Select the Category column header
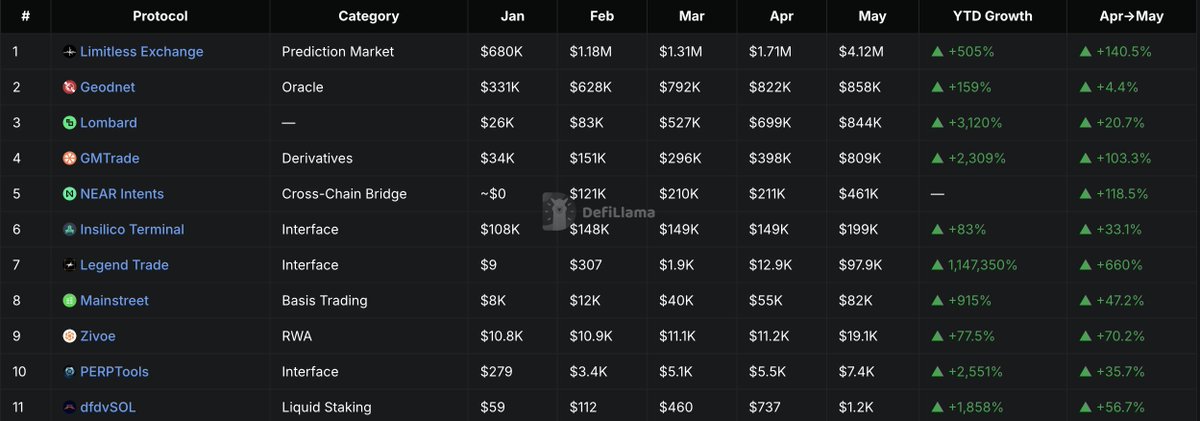This screenshot has width=1200, height=421. click(369, 16)
